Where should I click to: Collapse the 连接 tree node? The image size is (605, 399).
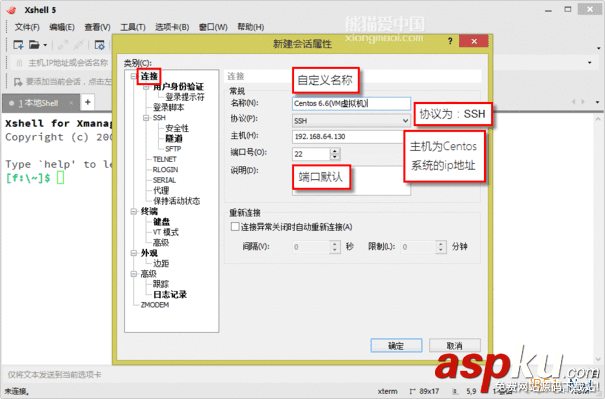[133, 76]
